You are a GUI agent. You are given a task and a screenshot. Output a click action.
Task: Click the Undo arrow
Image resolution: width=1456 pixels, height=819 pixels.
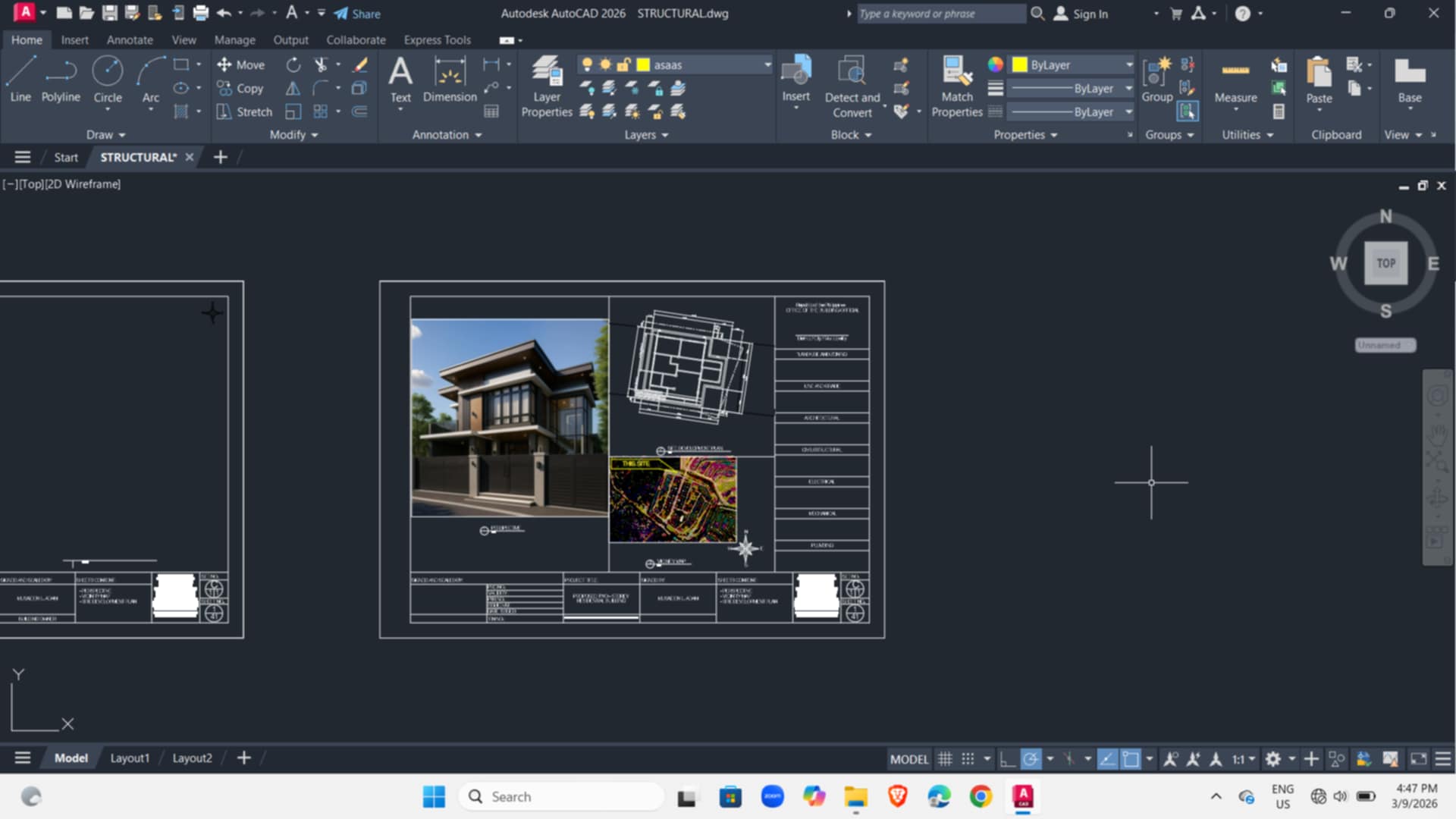tap(224, 13)
